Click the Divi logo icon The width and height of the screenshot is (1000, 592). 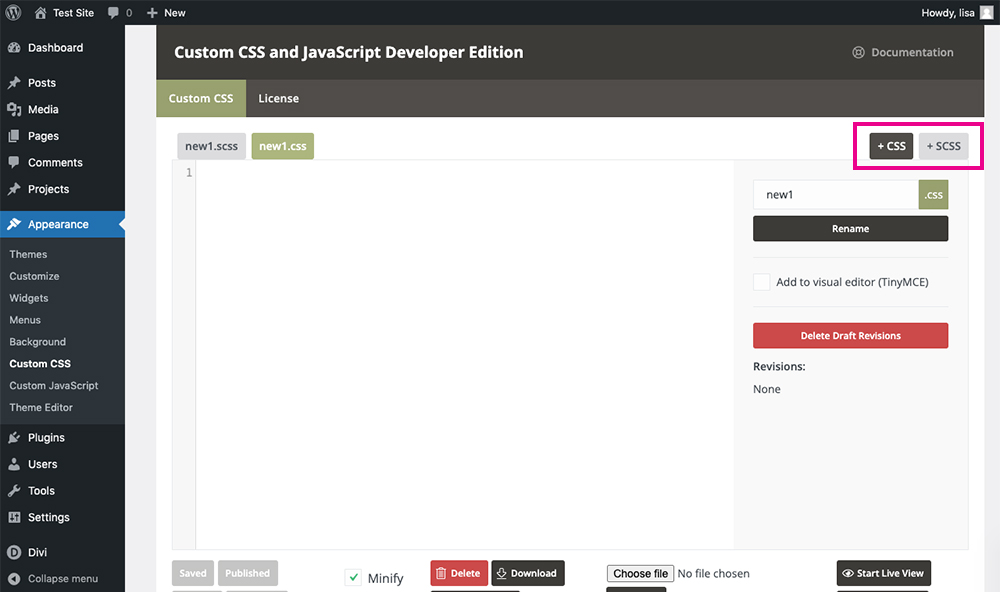(x=14, y=552)
